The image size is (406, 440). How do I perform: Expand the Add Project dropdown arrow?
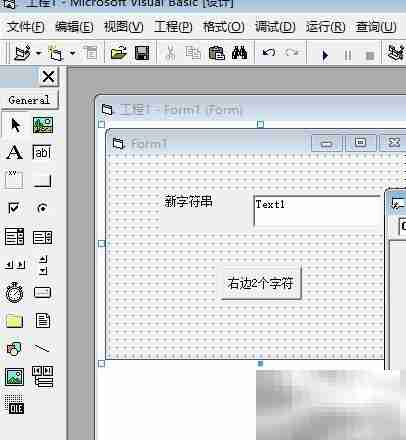39,53
